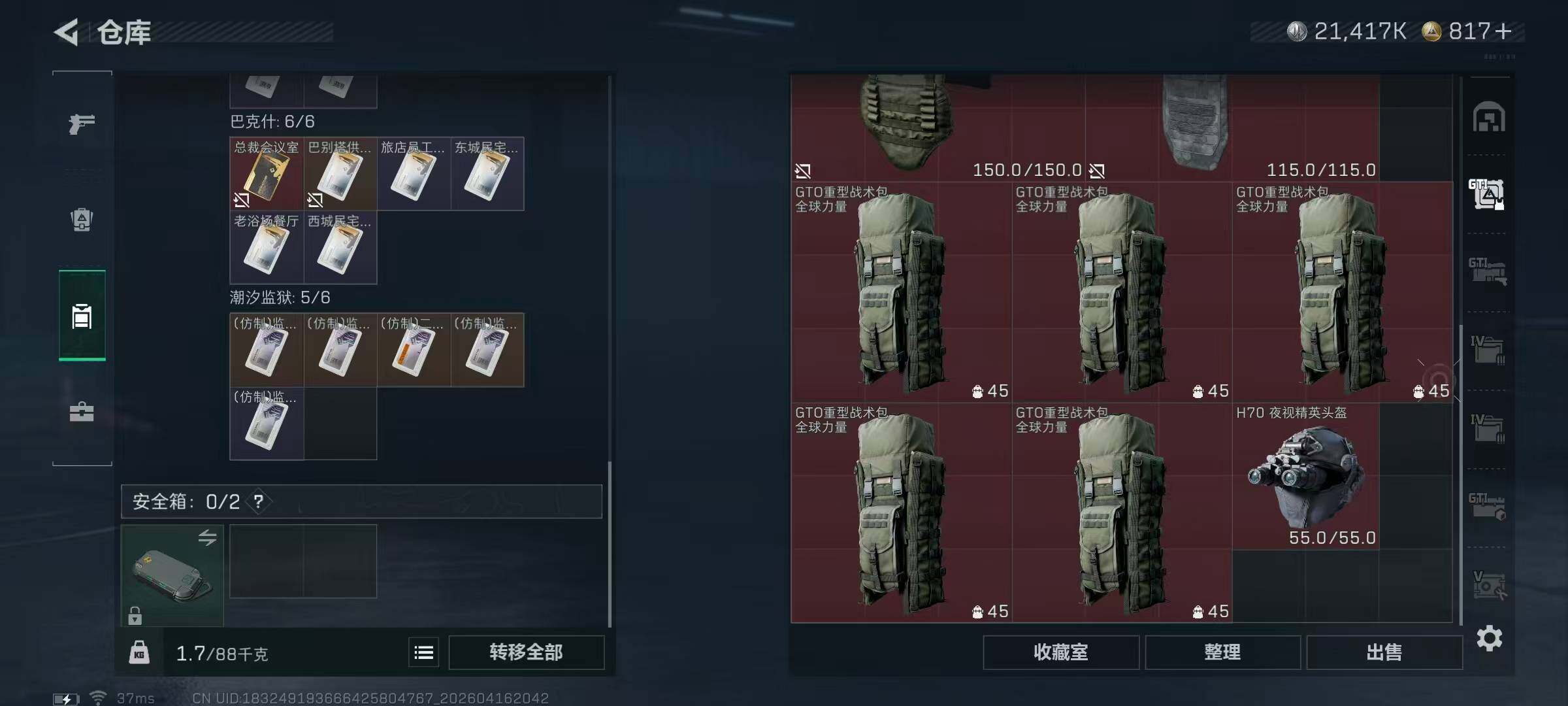Select the H70 夜视精英头盔 helmet
The height and width of the screenshot is (706, 1568).
pyautogui.click(x=1305, y=476)
